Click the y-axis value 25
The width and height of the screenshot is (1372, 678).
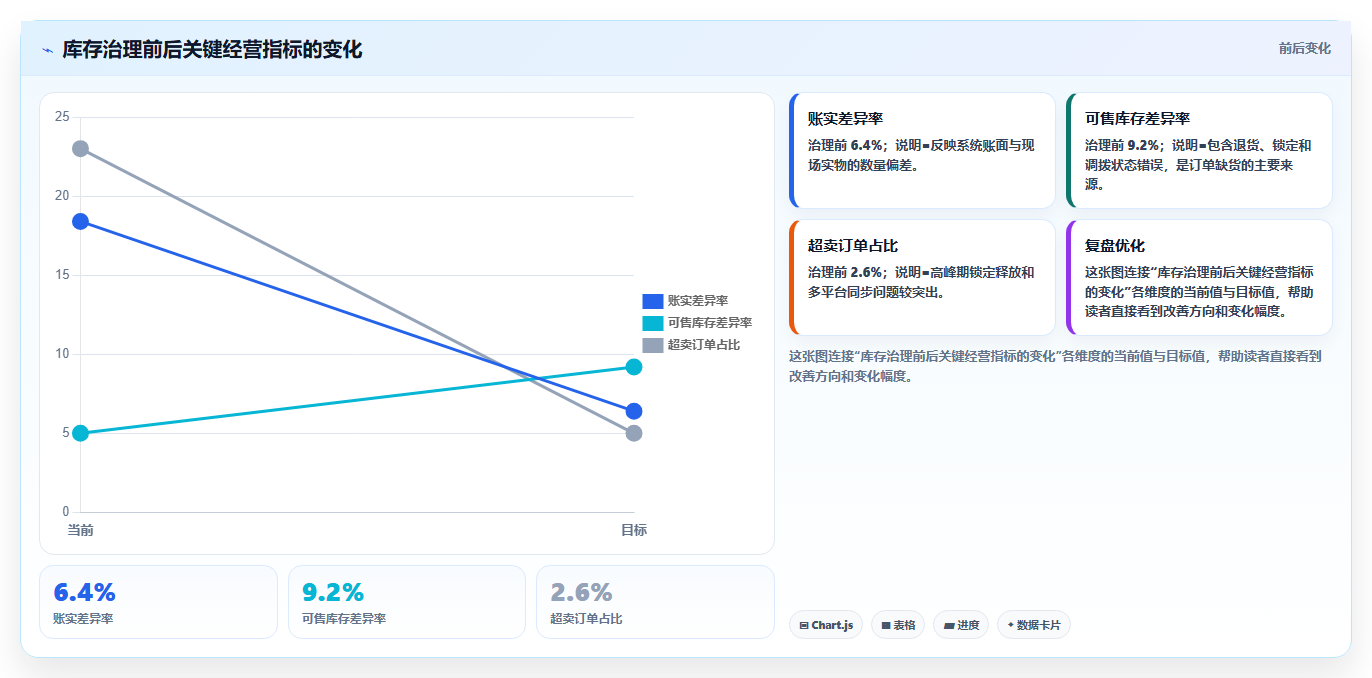[62, 117]
